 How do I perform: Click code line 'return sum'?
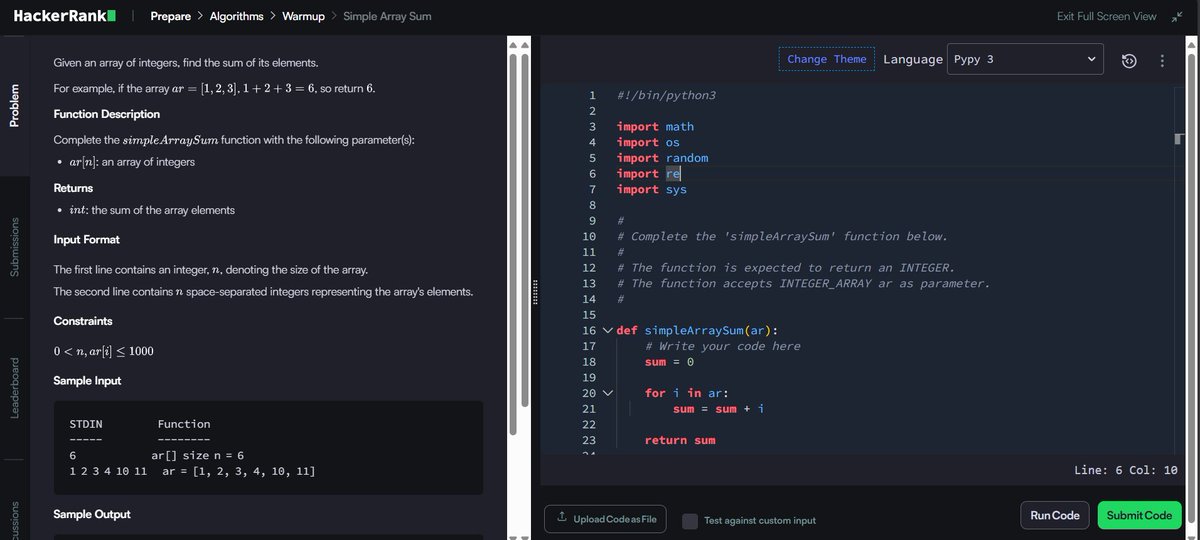click(680, 440)
